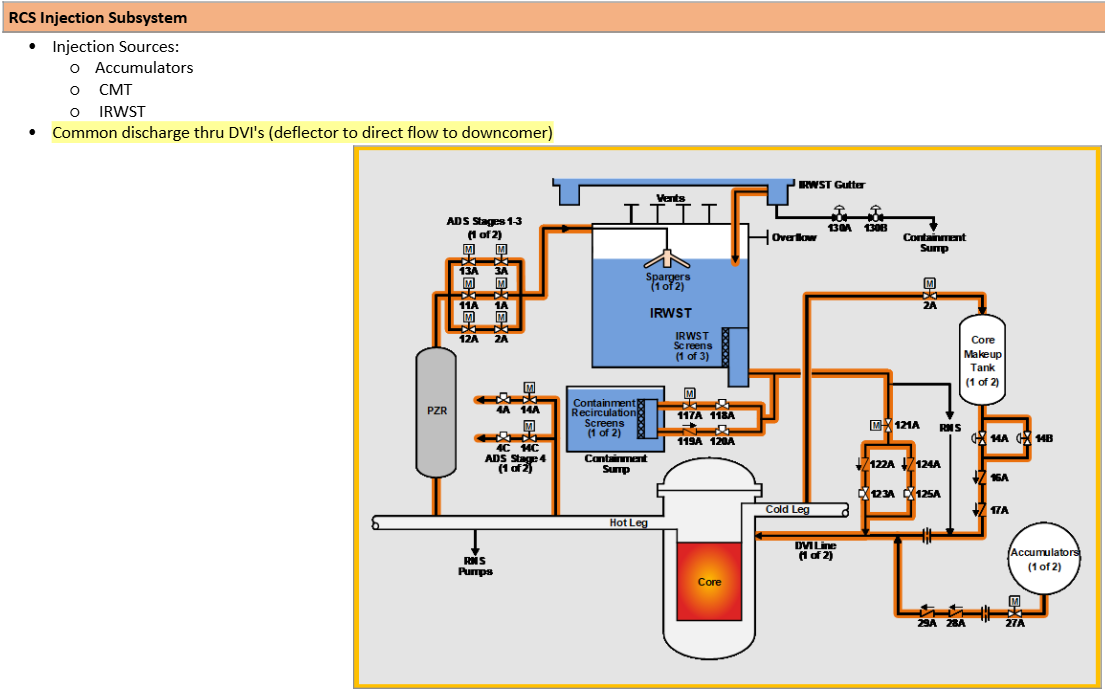Viewport: 1105px width, 691px height.
Task: Select the 'Injection Sources:' bullet text
Action: tap(116, 46)
